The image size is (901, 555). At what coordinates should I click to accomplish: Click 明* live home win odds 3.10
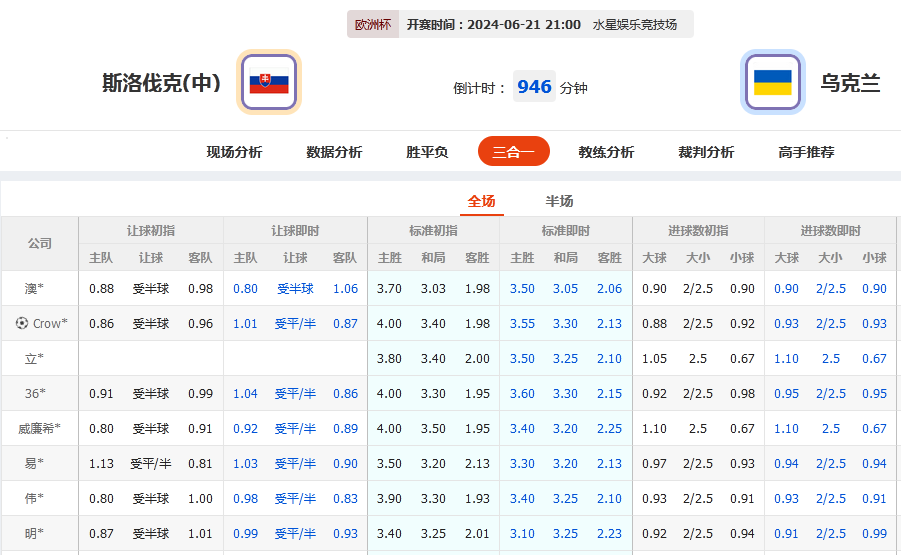coord(522,534)
